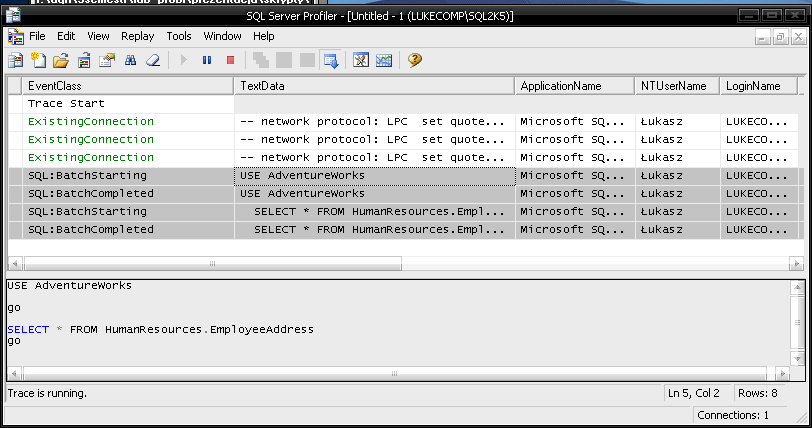This screenshot has width=812, height=428.
Task: Click the TextData column header
Action: tap(374, 86)
